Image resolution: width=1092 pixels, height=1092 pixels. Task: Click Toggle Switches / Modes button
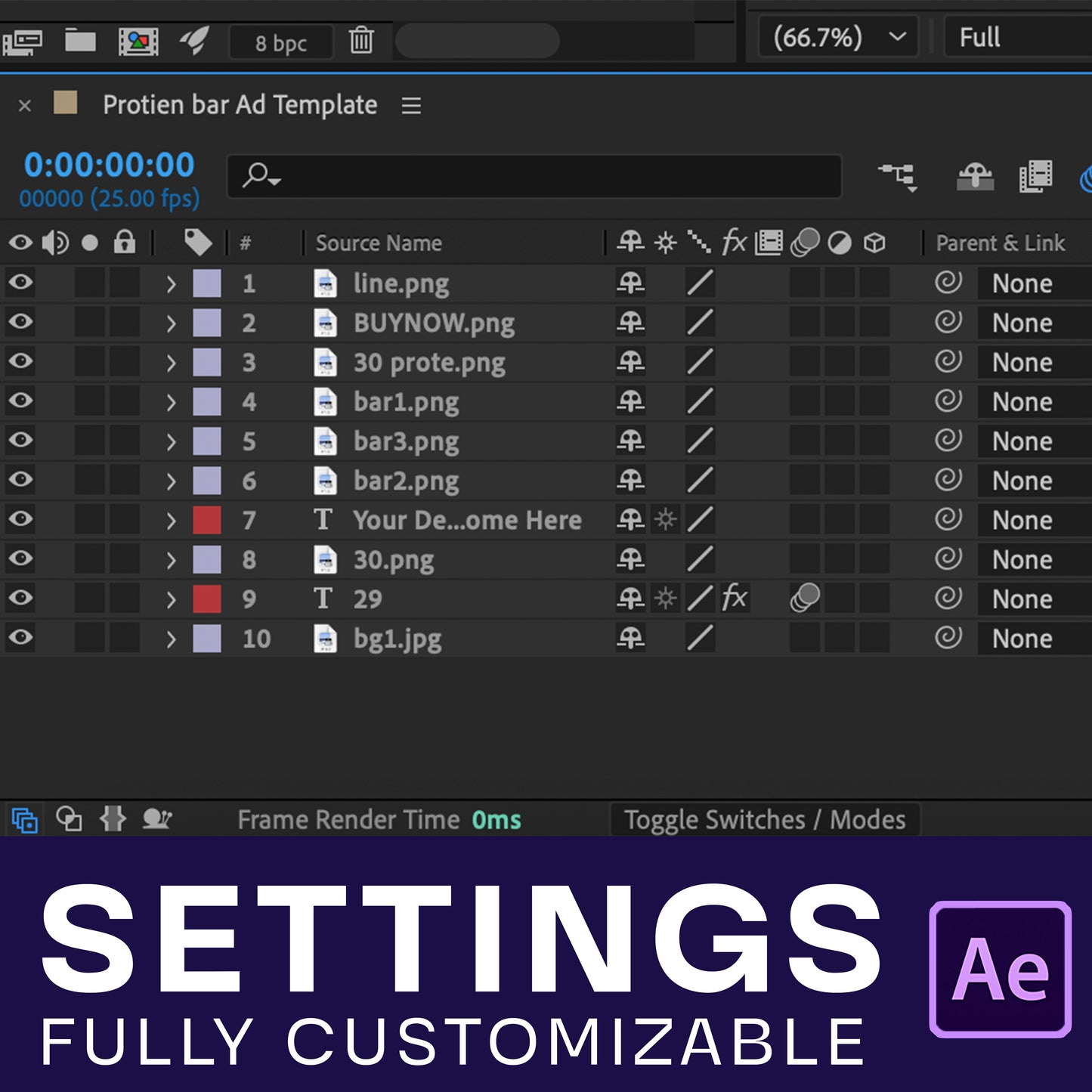(x=764, y=820)
